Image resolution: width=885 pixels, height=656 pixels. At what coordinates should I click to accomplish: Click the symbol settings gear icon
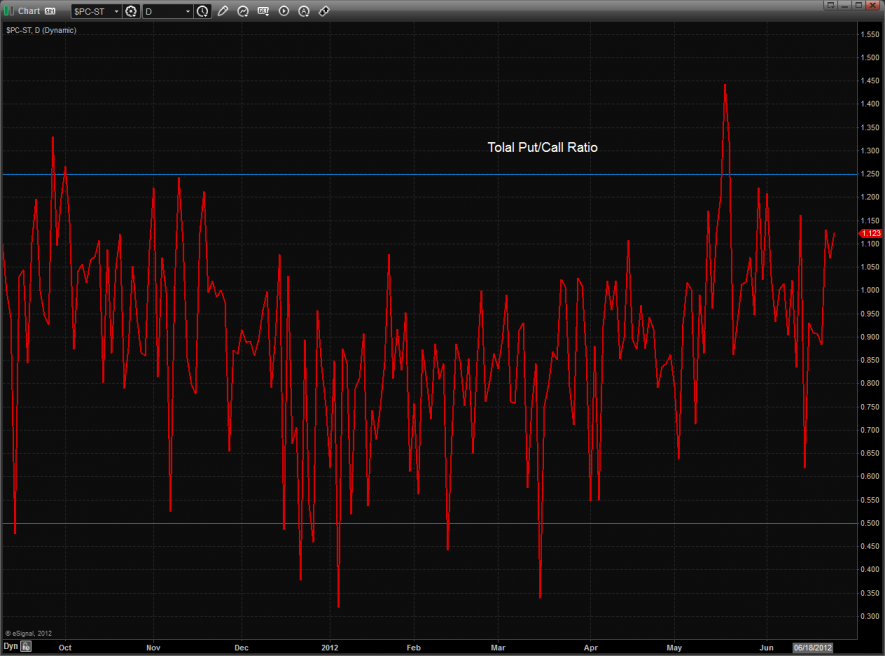(131, 11)
